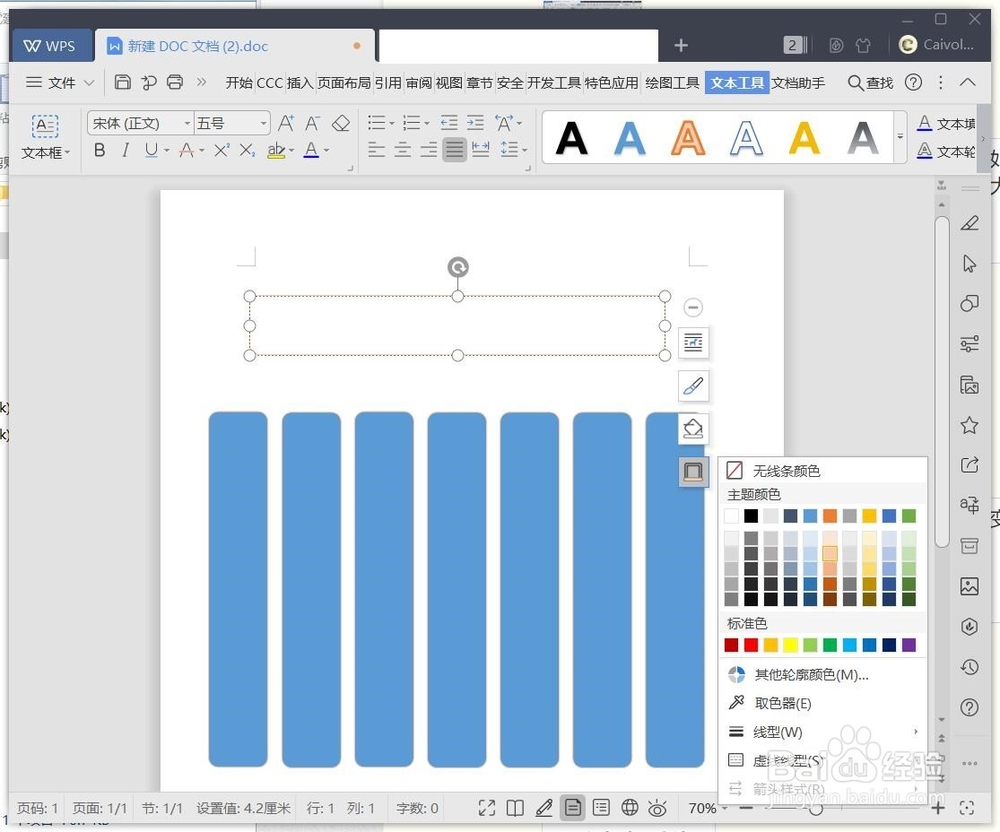Click the Clear formatting eraser icon
Image resolution: width=1000 pixels, height=832 pixels.
[341, 123]
